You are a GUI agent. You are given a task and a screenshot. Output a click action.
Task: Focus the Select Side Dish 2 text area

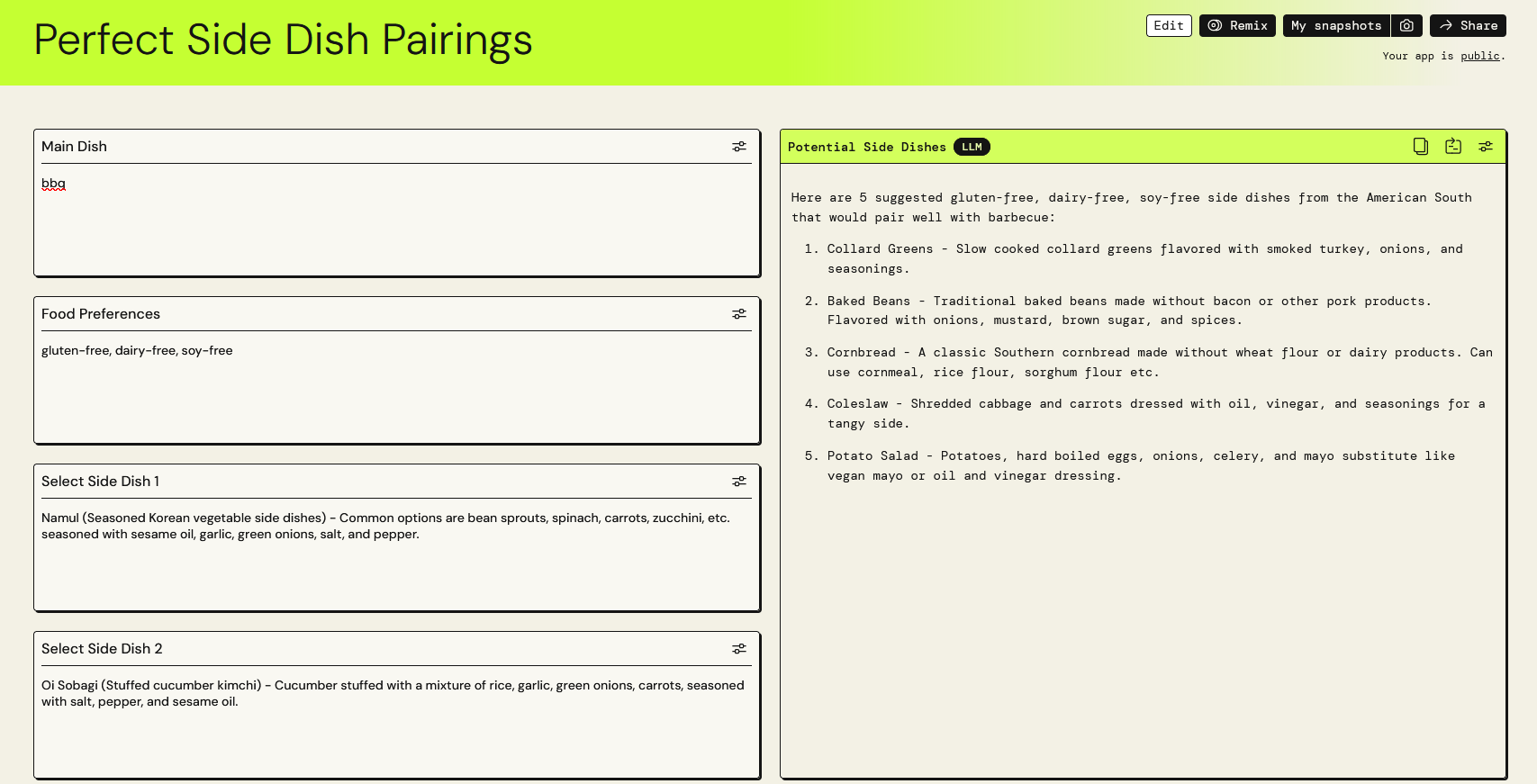[x=396, y=722]
